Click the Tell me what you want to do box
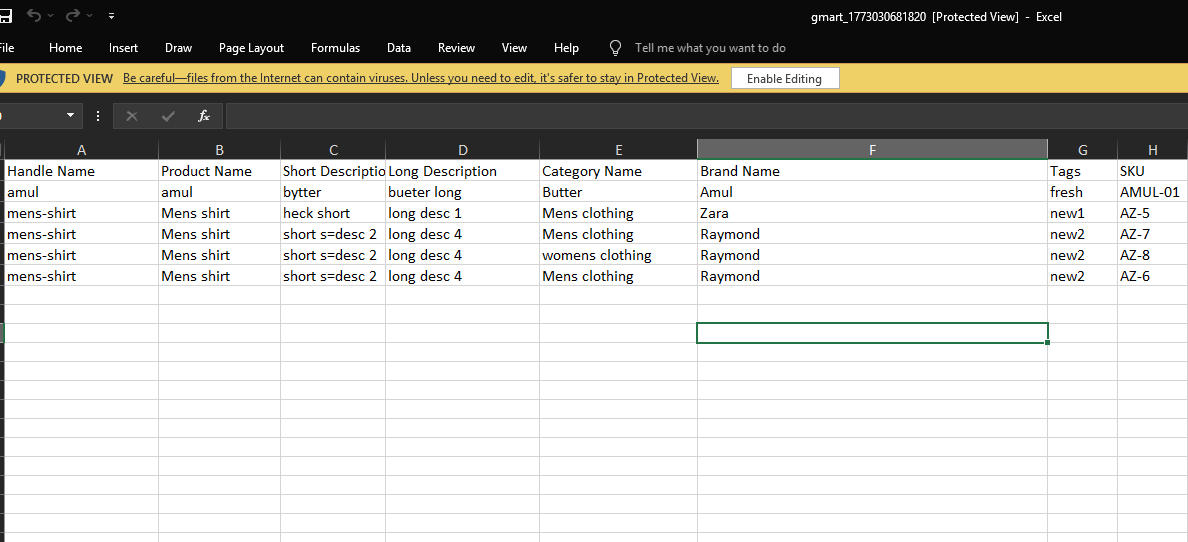The height and width of the screenshot is (542, 1188). [710, 48]
